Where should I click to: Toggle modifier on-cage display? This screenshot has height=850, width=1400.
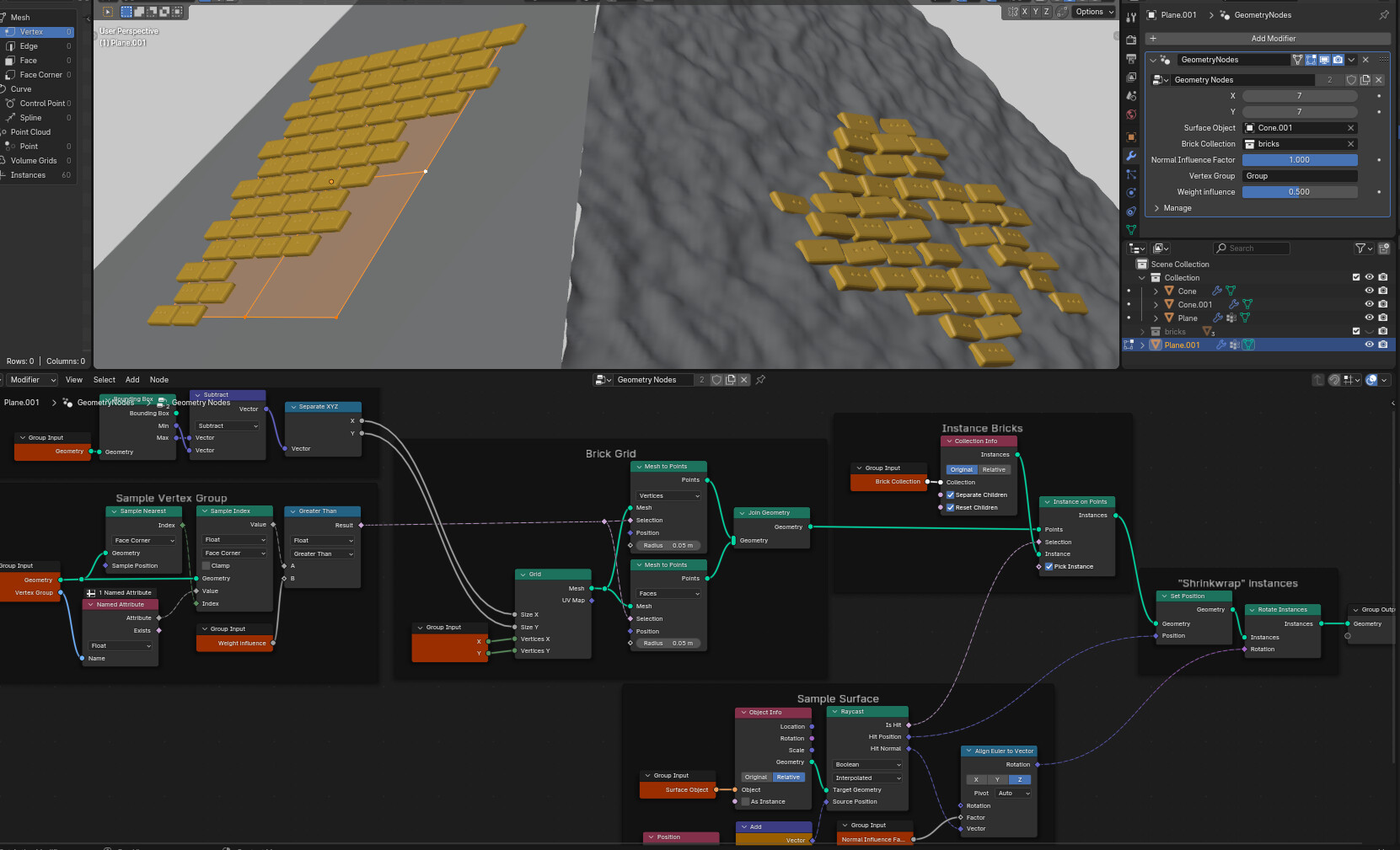[1297, 60]
